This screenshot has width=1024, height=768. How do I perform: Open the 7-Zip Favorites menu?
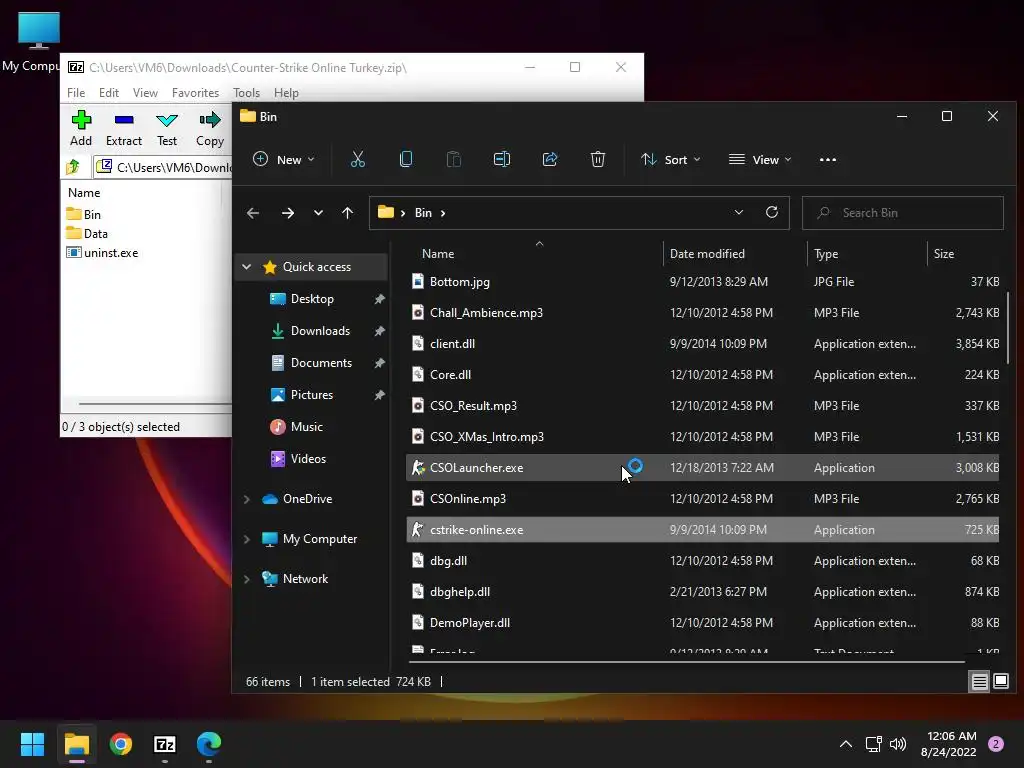[x=195, y=93]
